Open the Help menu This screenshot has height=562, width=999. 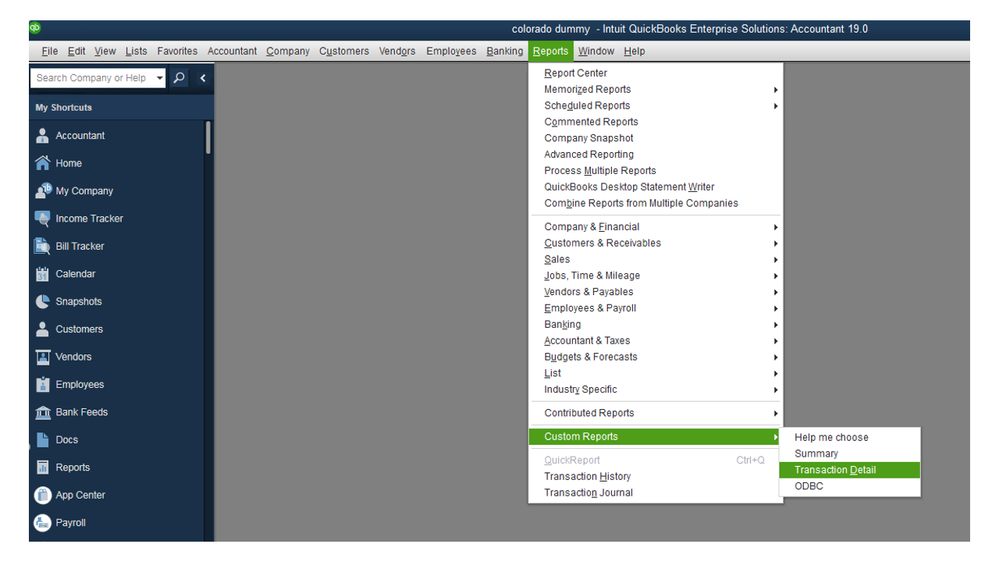tap(634, 51)
